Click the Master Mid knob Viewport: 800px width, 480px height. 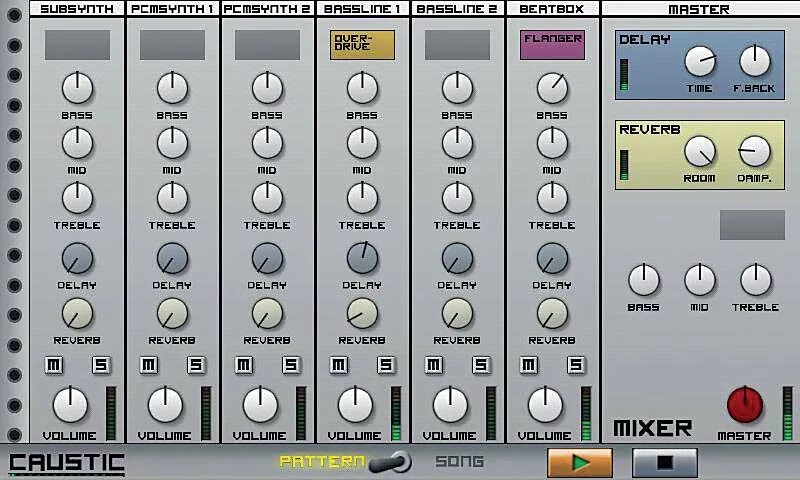(699, 280)
